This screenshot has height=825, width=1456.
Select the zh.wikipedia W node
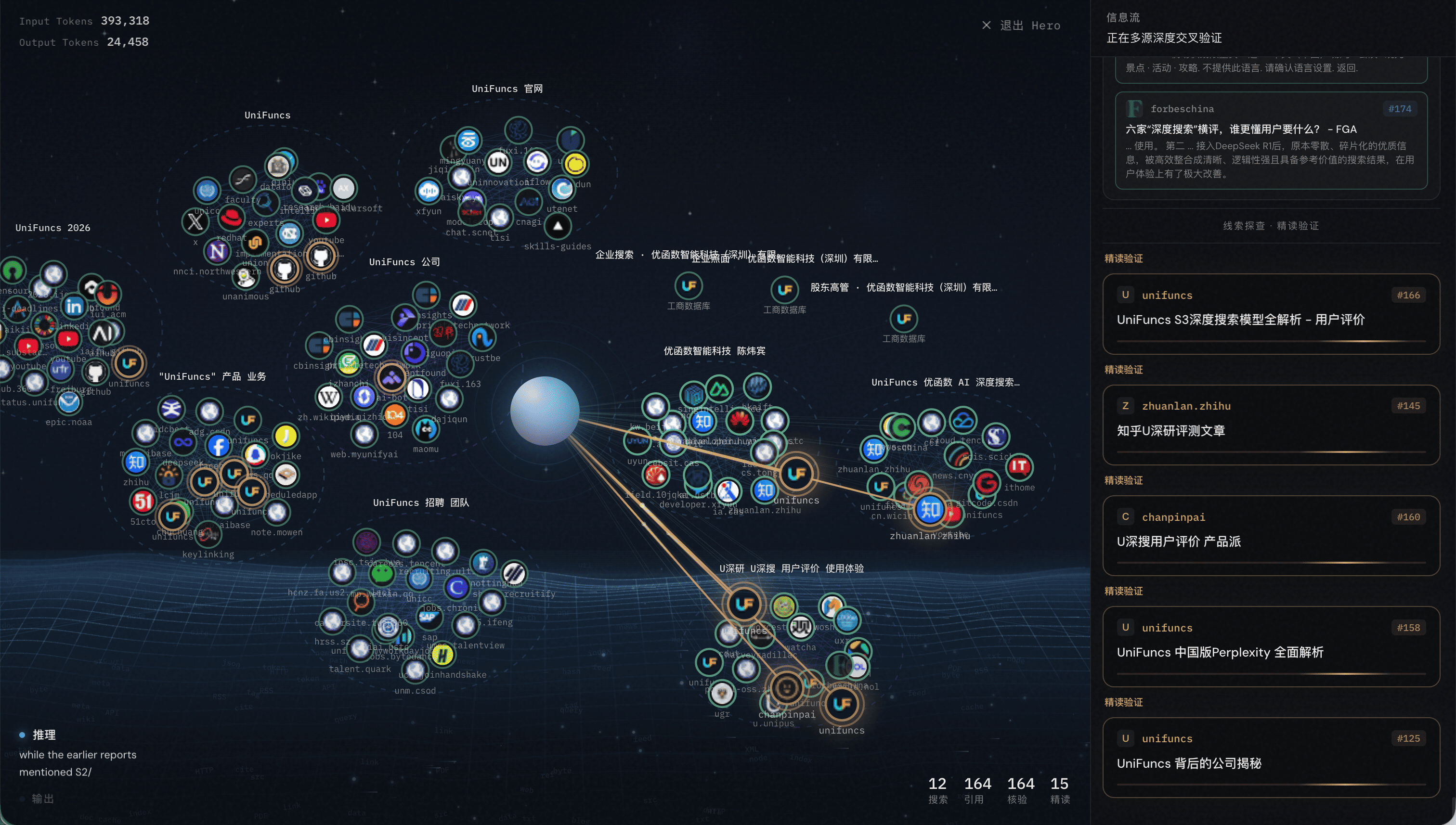click(x=329, y=397)
